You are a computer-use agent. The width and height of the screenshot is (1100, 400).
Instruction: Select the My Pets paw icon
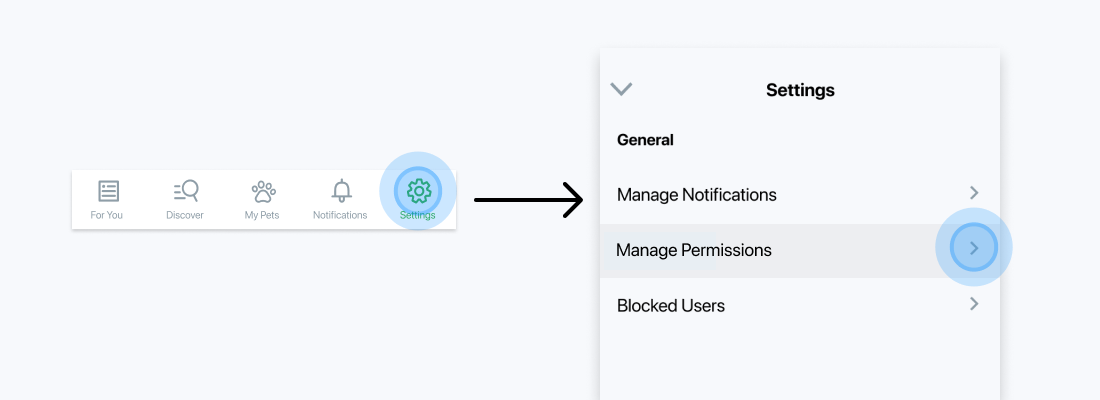262,191
